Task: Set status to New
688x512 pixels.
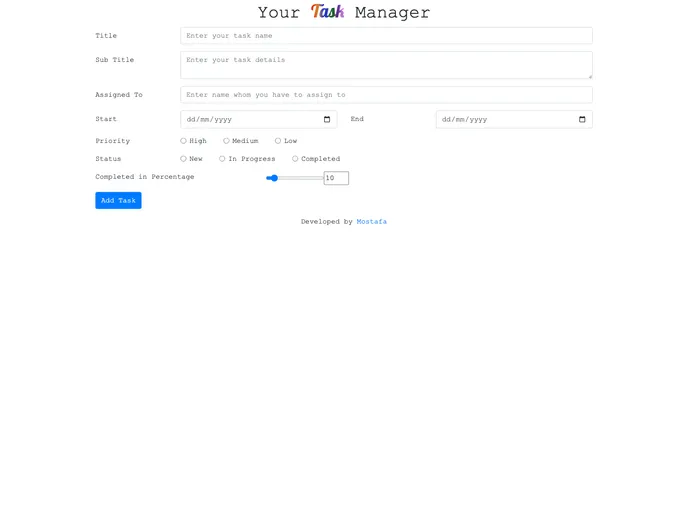Action: 183,159
